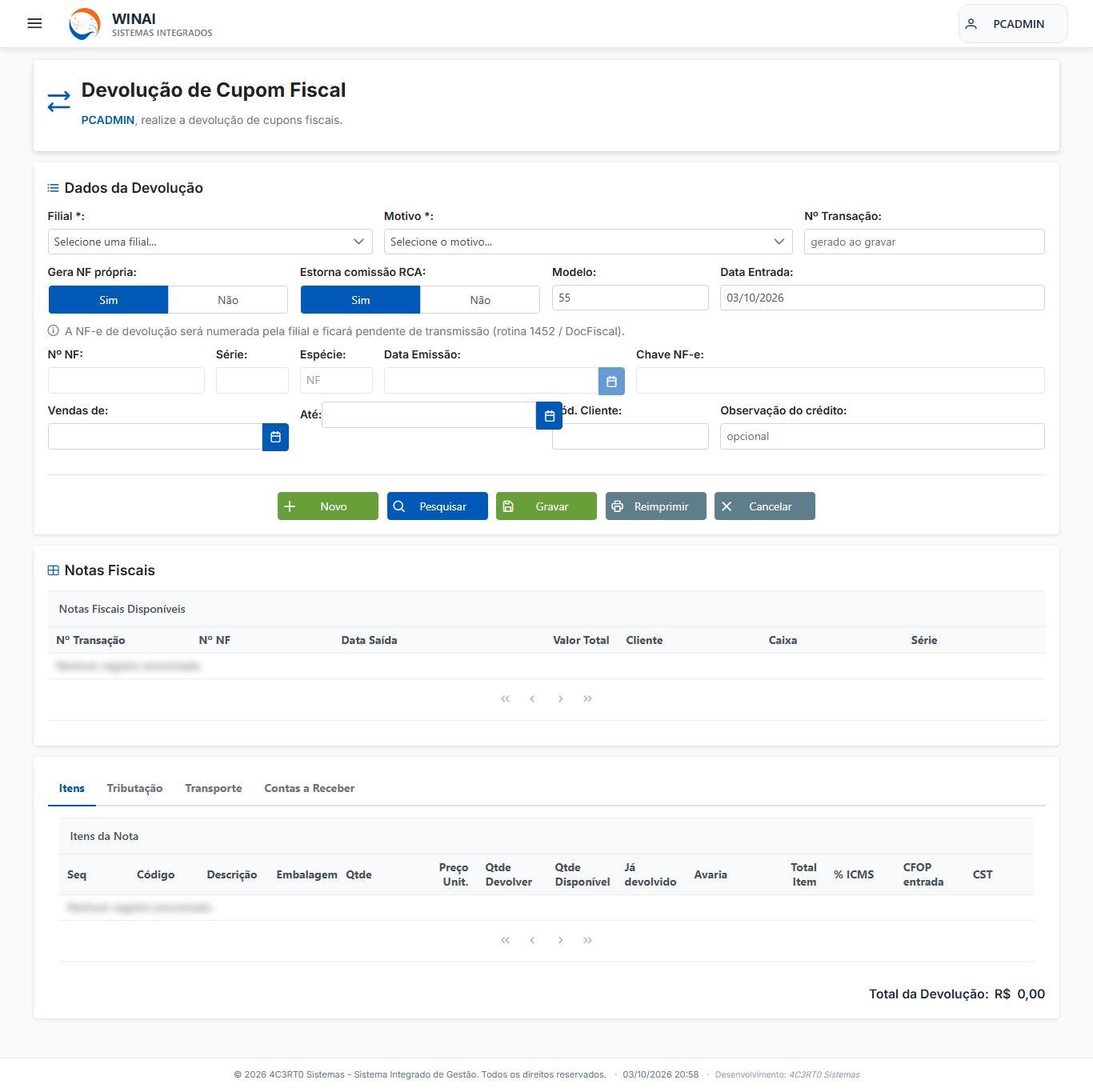Select Sim for Estorna comissão RCA
This screenshot has height=1092, width=1093.
coord(360,300)
